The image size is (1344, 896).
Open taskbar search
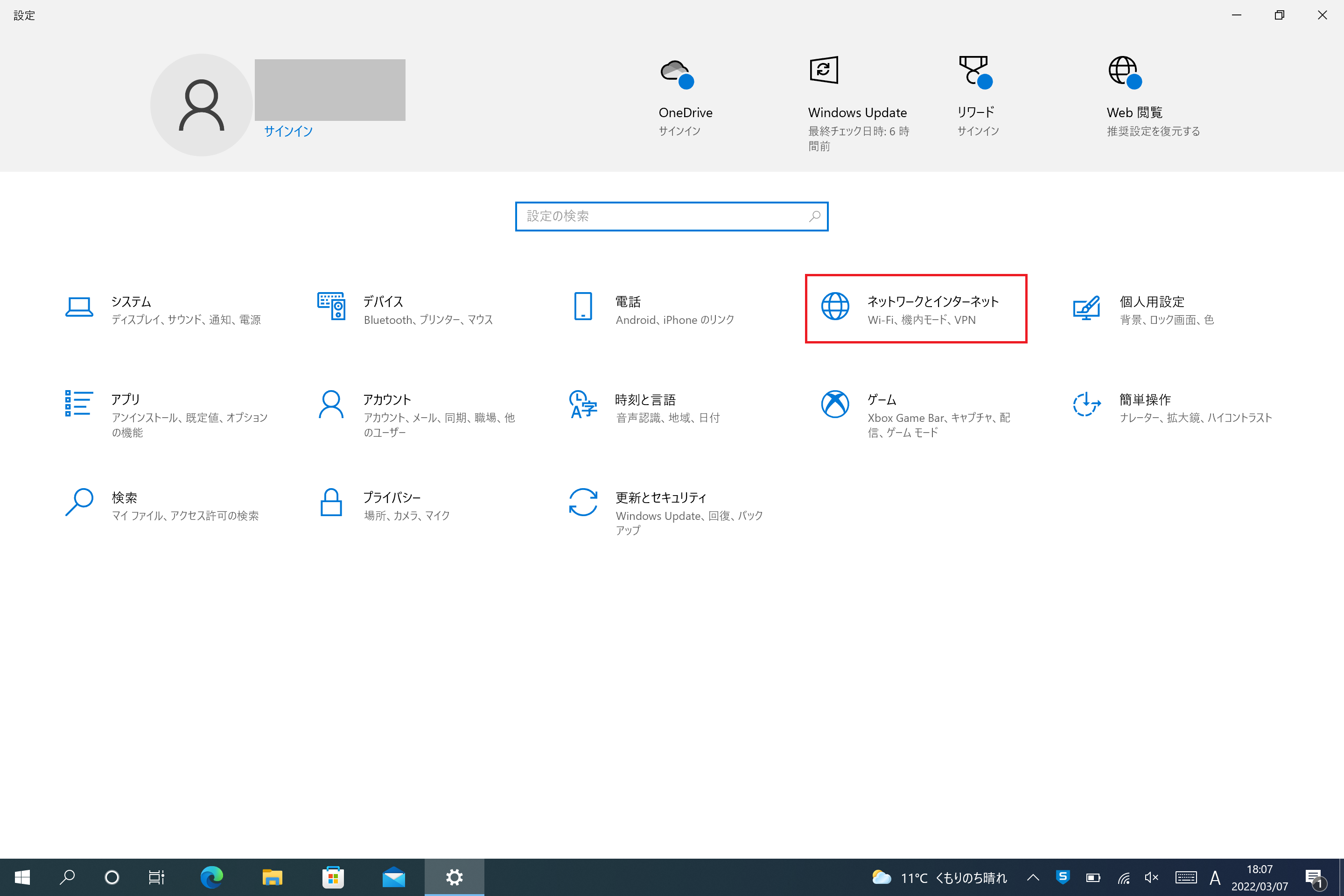[67, 877]
